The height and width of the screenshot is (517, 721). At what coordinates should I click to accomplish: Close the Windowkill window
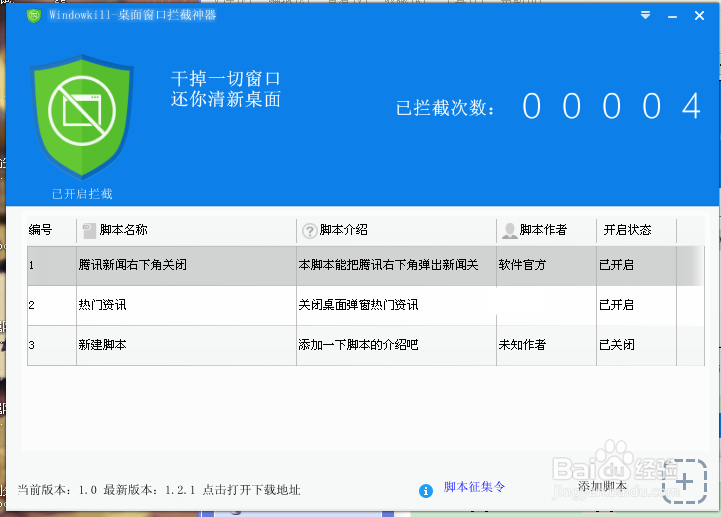[699, 16]
